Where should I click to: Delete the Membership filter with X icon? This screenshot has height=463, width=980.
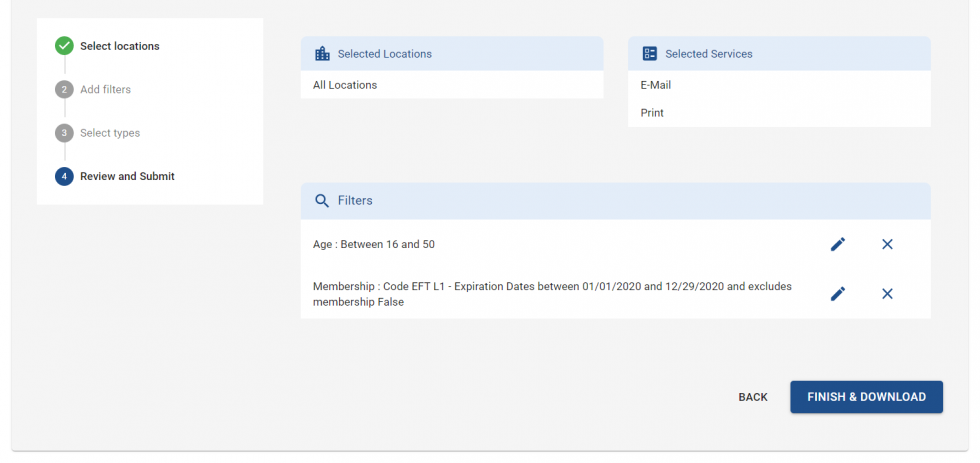coord(887,294)
